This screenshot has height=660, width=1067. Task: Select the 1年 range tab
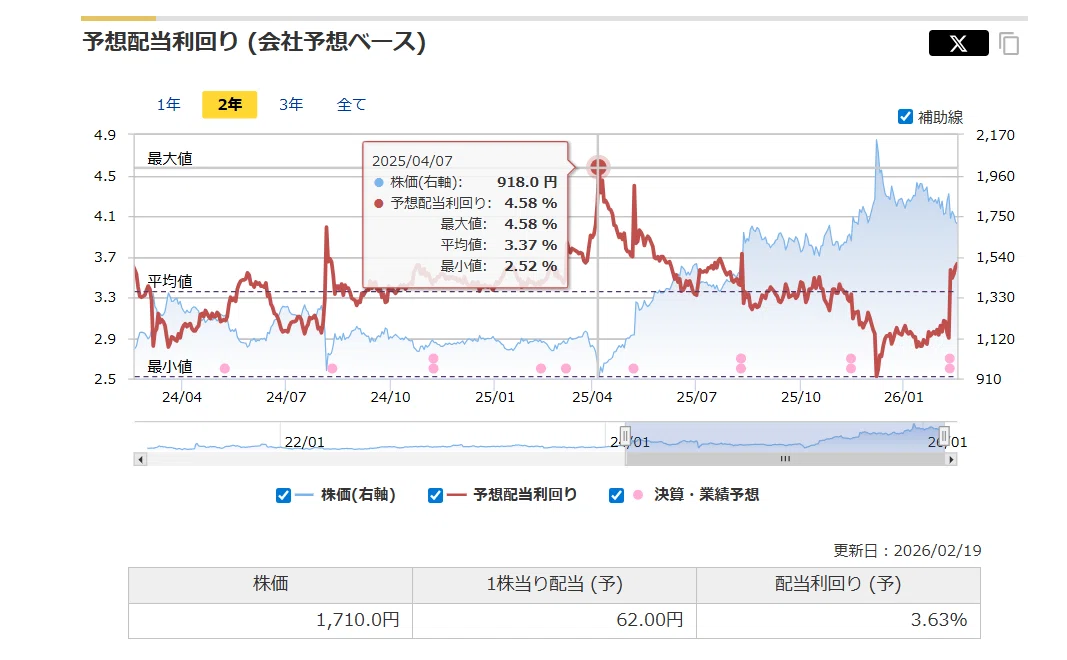(169, 105)
